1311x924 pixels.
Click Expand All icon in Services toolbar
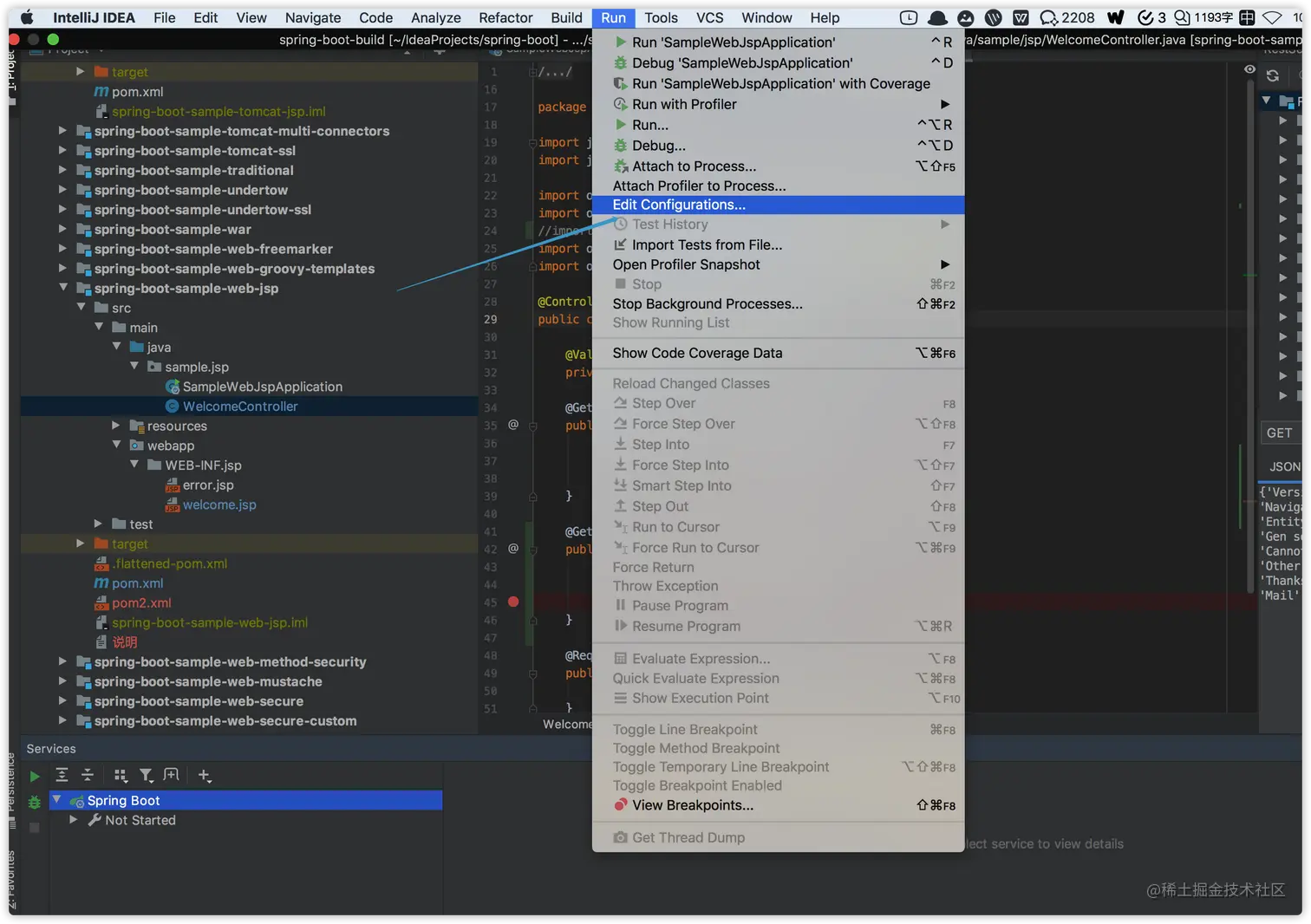(x=62, y=775)
